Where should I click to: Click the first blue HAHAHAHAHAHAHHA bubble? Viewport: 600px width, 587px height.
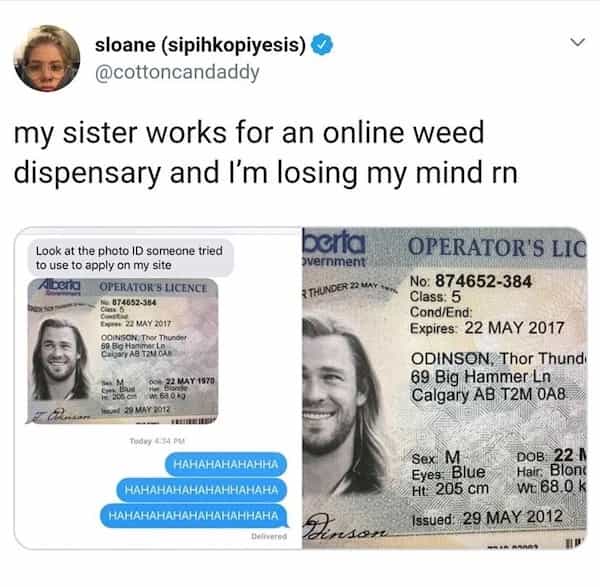click(226, 464)
